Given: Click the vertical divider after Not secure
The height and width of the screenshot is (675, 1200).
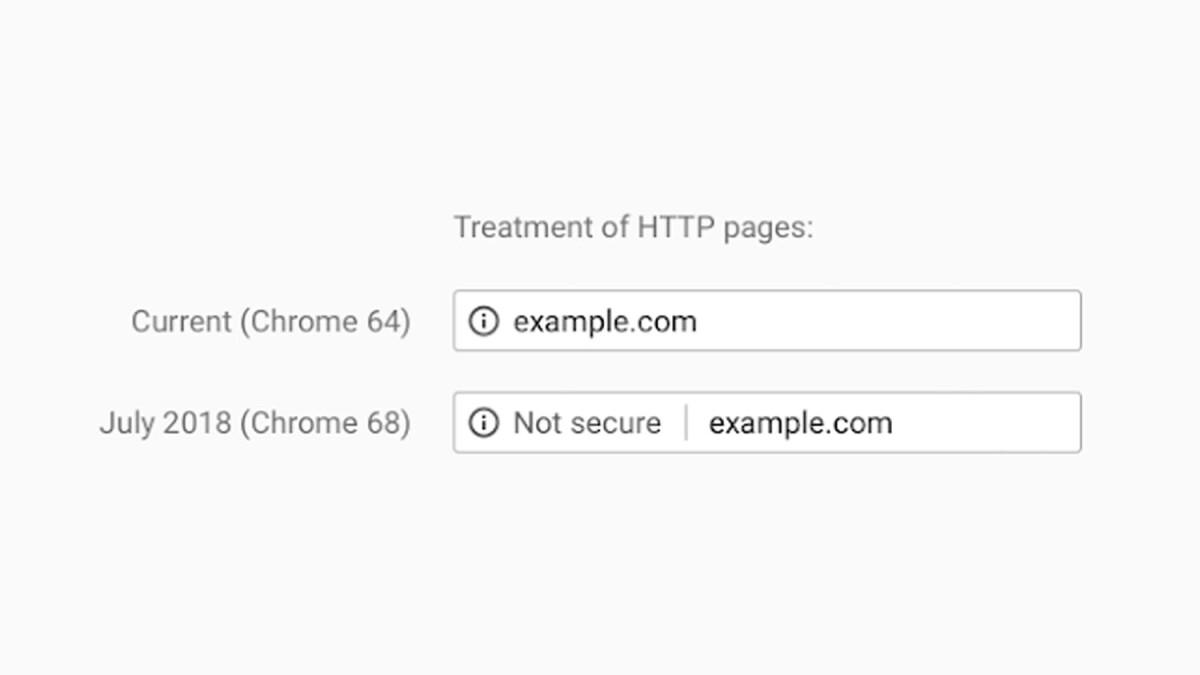Looking at the screenshot, I should pos(686,423).
